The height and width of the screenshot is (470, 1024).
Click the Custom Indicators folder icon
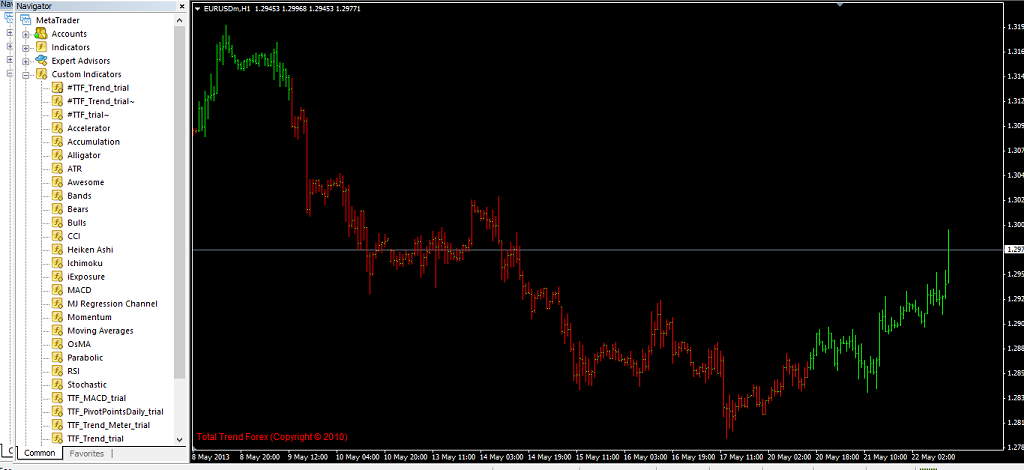pos(41,74)
